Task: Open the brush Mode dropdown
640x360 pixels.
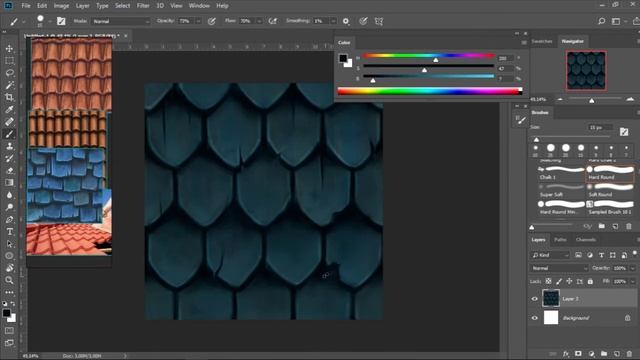Action: coord(120,21)
